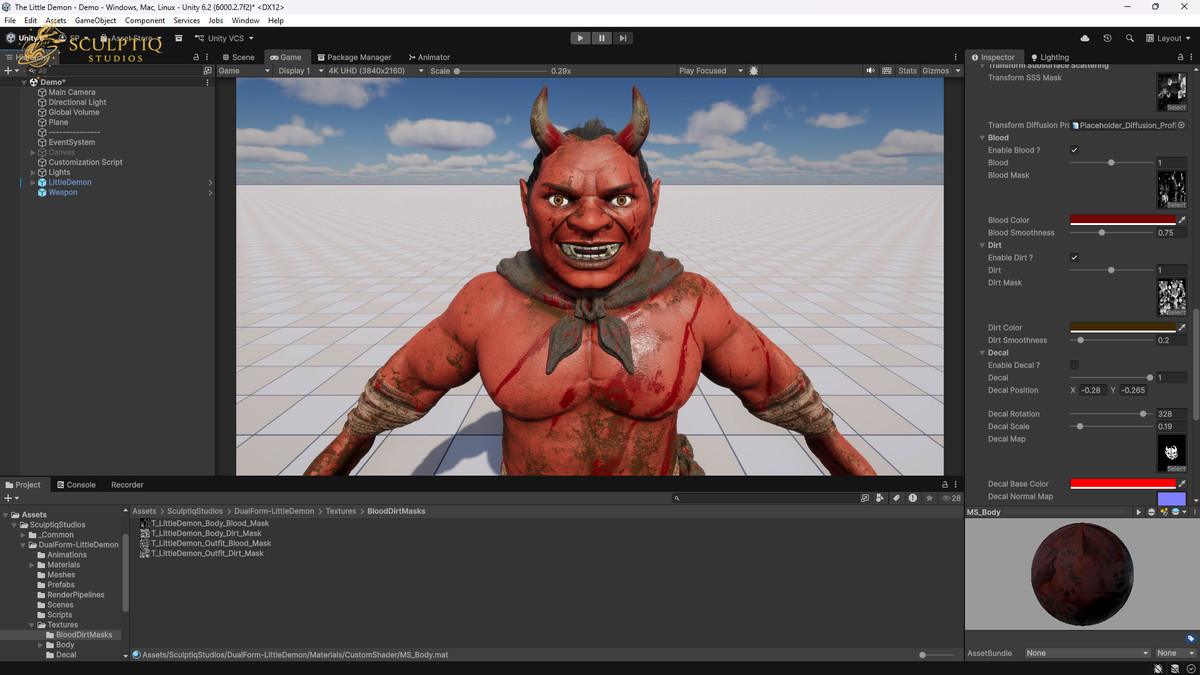Open the Inspector panel options menu
Viewport: 1200px width, 675px height.
[x=1190, y=57]
